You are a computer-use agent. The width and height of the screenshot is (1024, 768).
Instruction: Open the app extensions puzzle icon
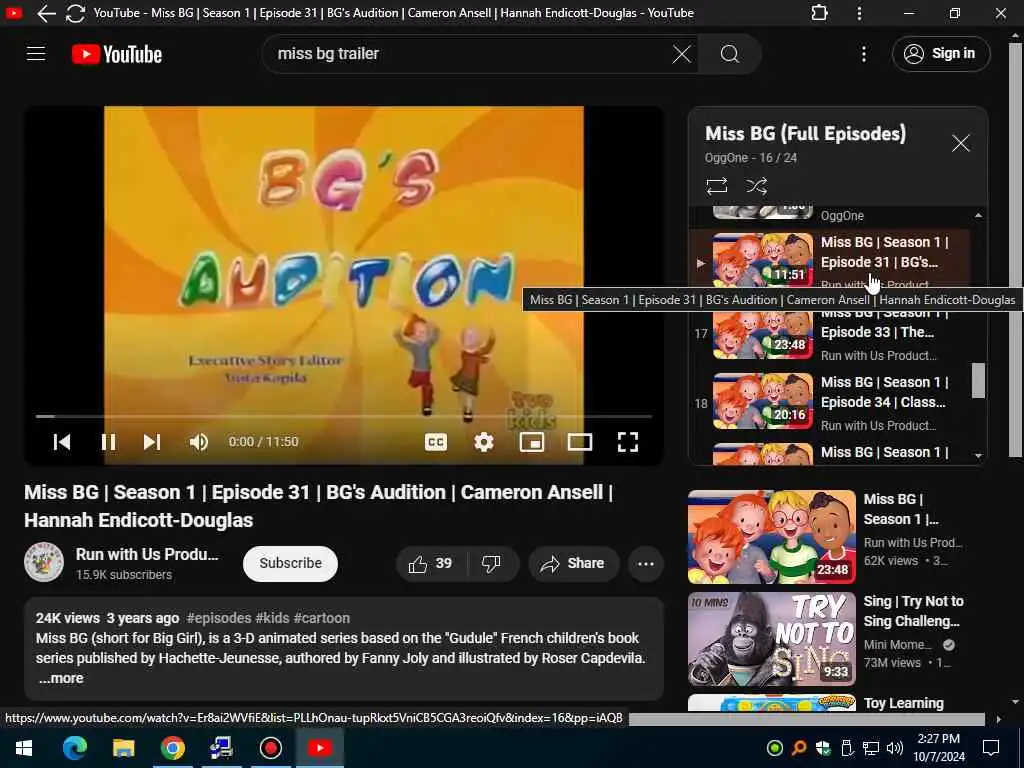point(819,13)
